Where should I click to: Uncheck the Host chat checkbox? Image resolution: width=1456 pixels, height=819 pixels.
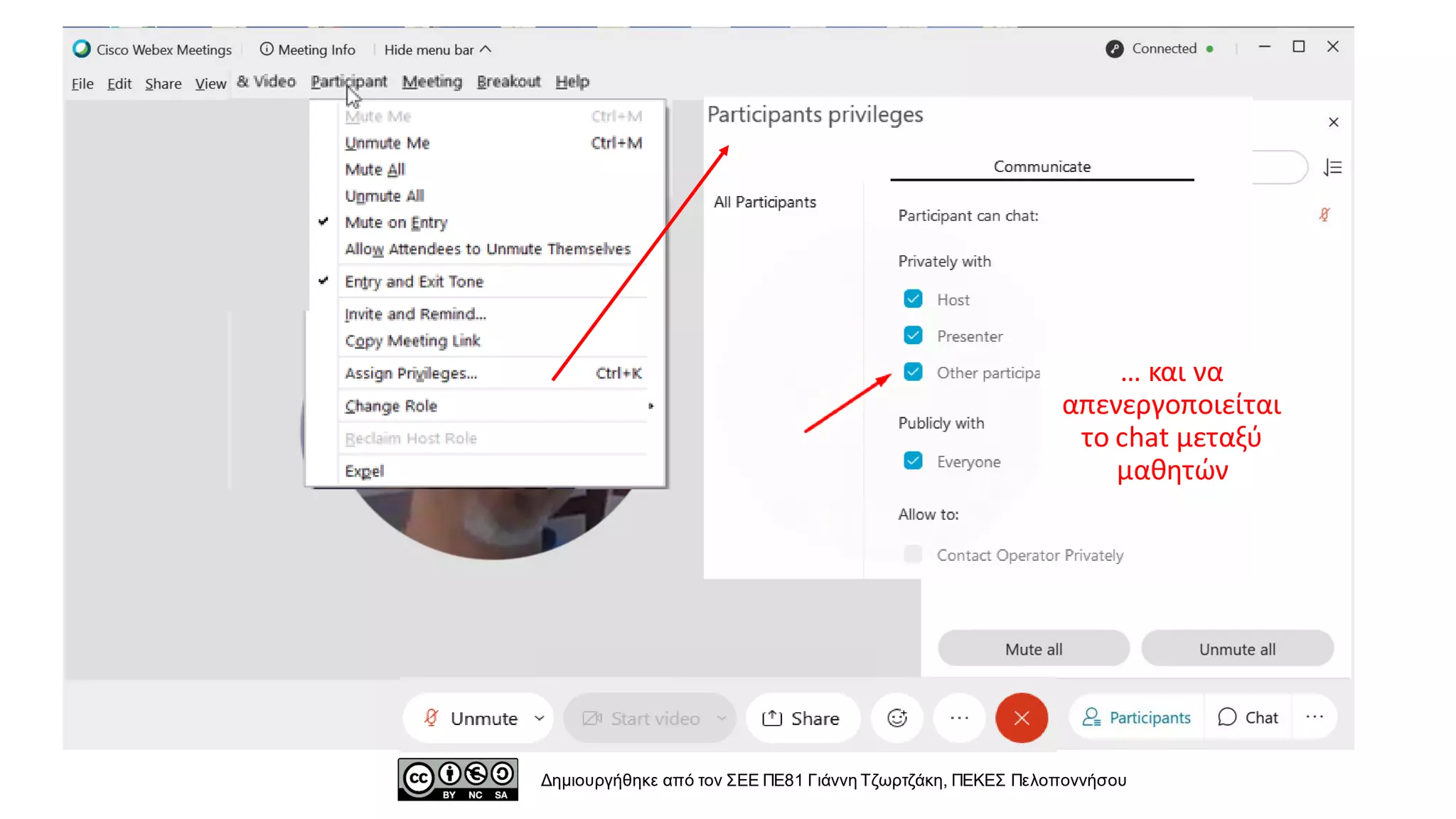click(x=913, y=299)
